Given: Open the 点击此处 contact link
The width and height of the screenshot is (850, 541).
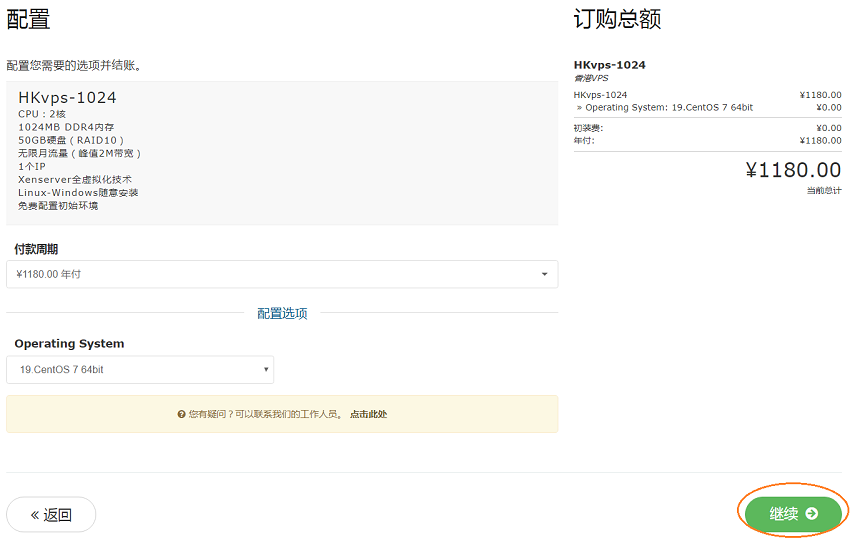Looking at the screenshot, I should click(x=368, y=414).
